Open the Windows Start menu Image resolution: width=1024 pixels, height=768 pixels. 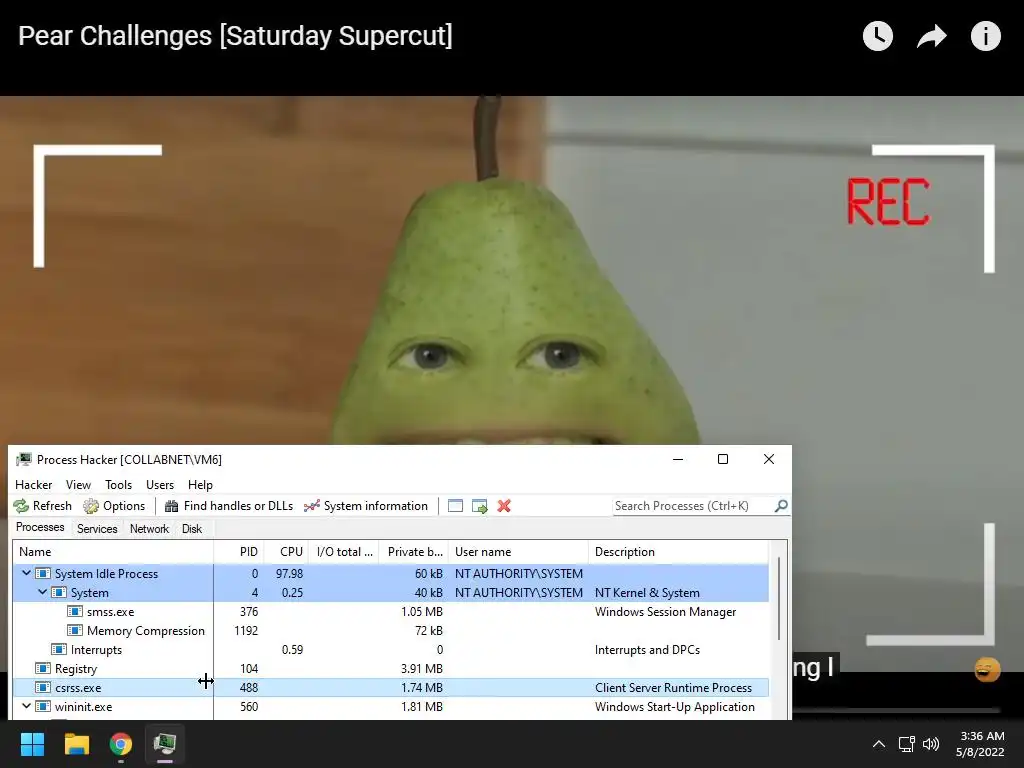(32, 744)
